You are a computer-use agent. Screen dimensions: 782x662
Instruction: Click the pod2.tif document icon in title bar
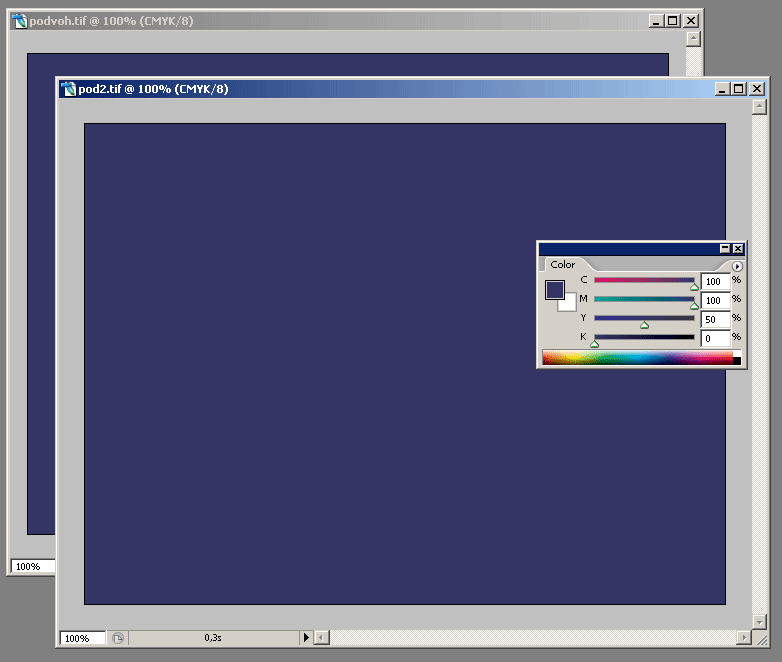click(68, 89)
